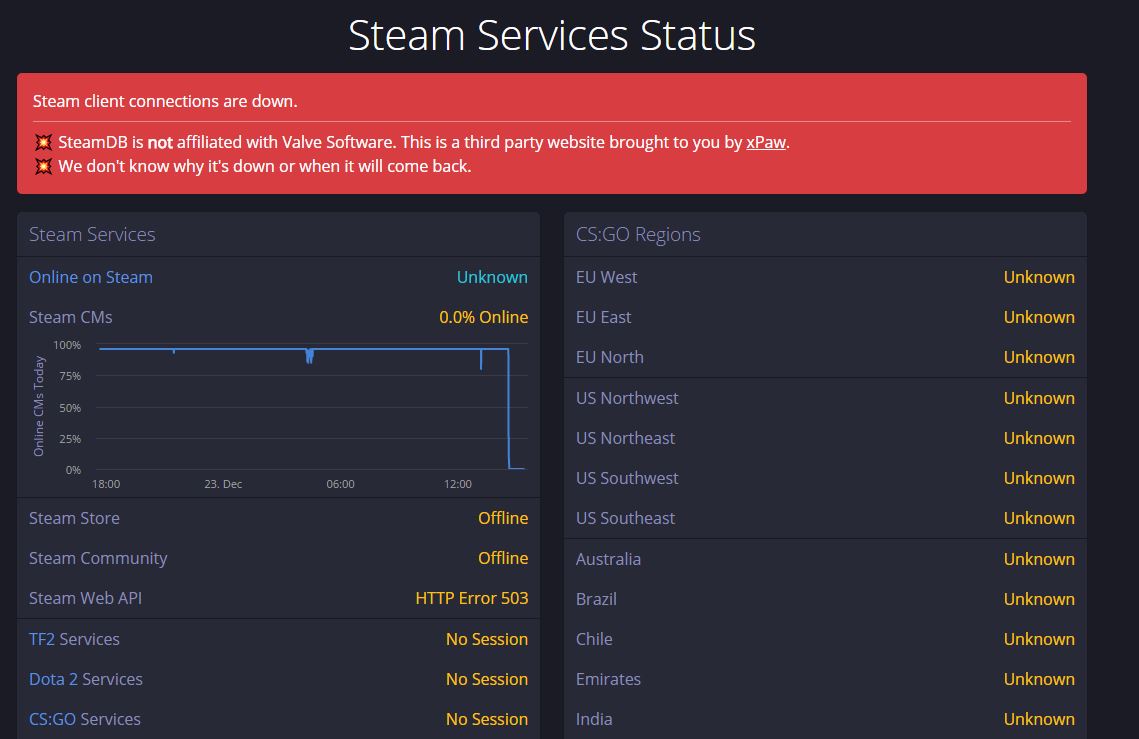This screenshot has height=739, width=1139.
Task: Click the Steam Community row label
Action: pyautogui.click(x=98, y=559)
